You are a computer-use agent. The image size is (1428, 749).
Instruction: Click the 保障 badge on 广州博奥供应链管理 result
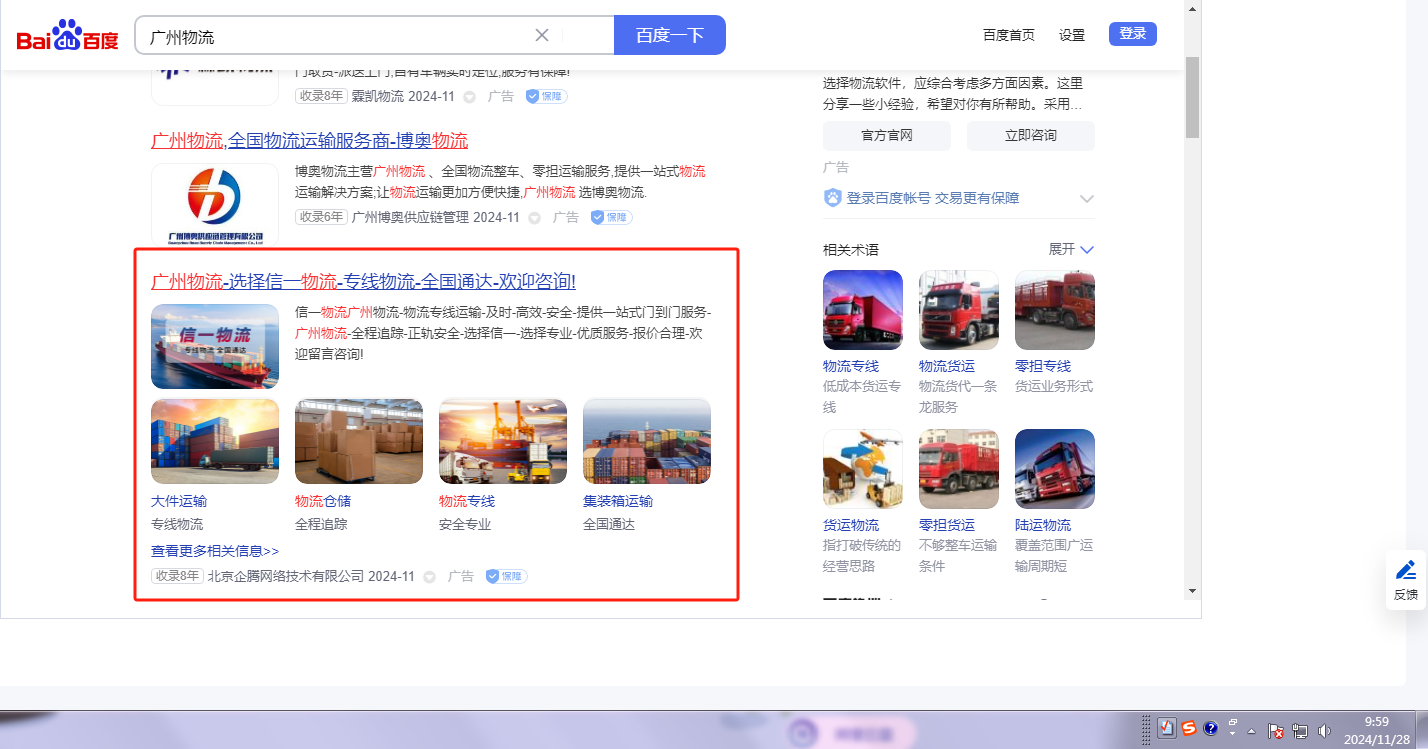click(611, 217)
